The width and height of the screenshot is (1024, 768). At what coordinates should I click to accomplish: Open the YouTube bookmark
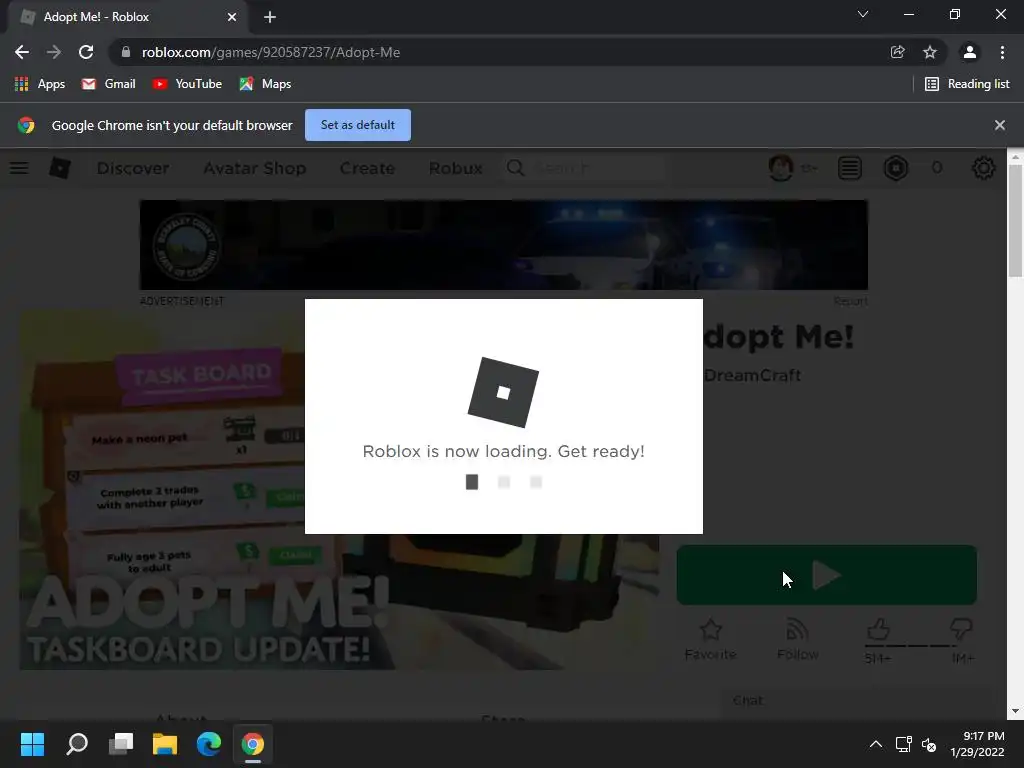click(x=187, y=84)
